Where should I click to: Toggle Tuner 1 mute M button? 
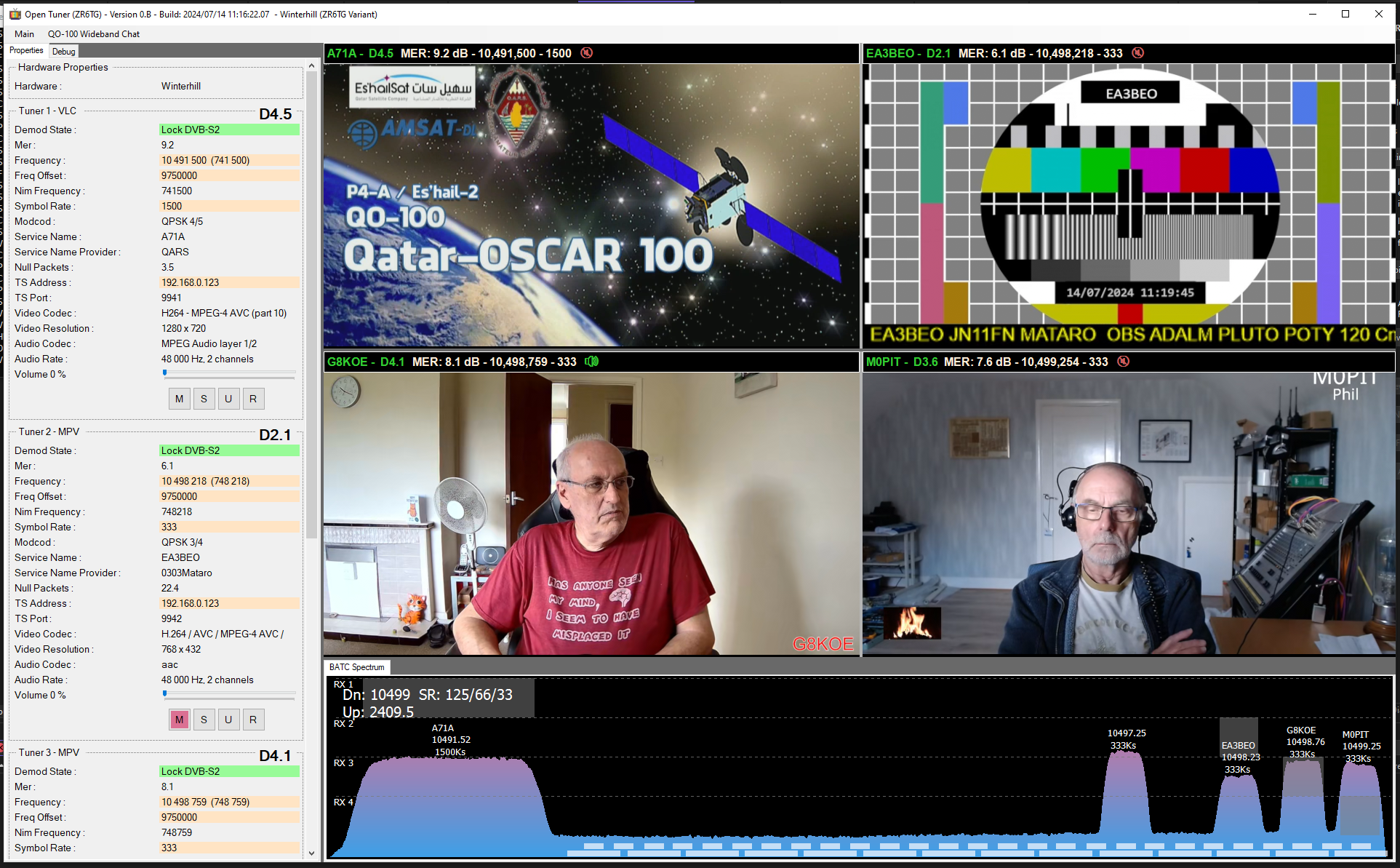(180, 399)
